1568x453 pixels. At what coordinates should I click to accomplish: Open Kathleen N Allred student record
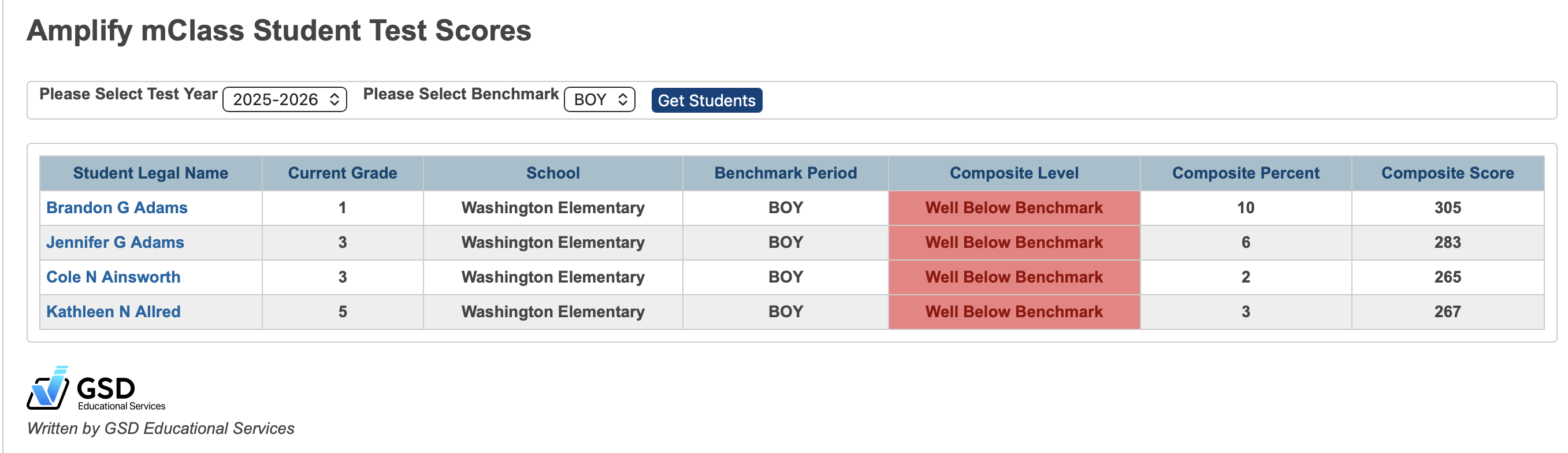point(113,312)
